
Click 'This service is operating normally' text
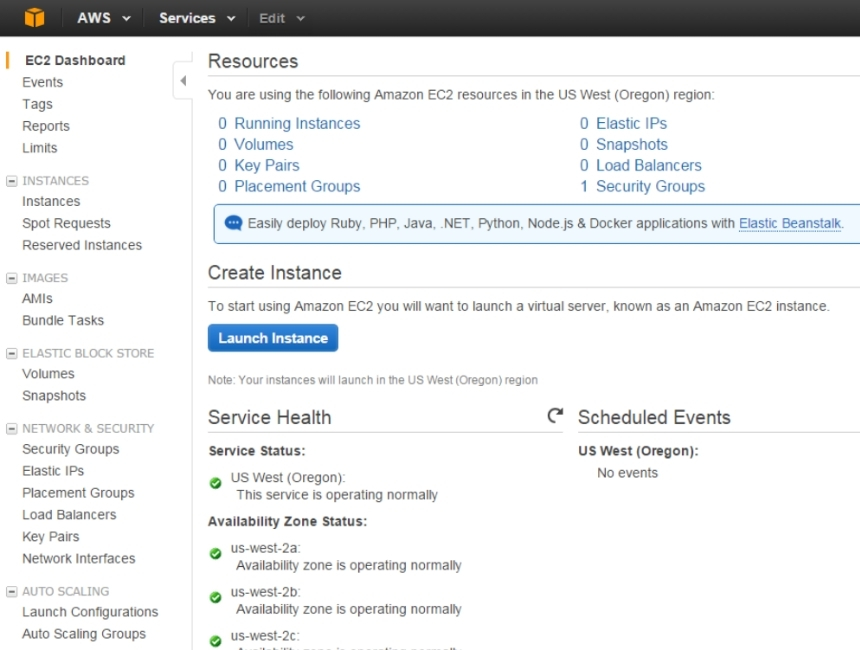click(337, 495)
